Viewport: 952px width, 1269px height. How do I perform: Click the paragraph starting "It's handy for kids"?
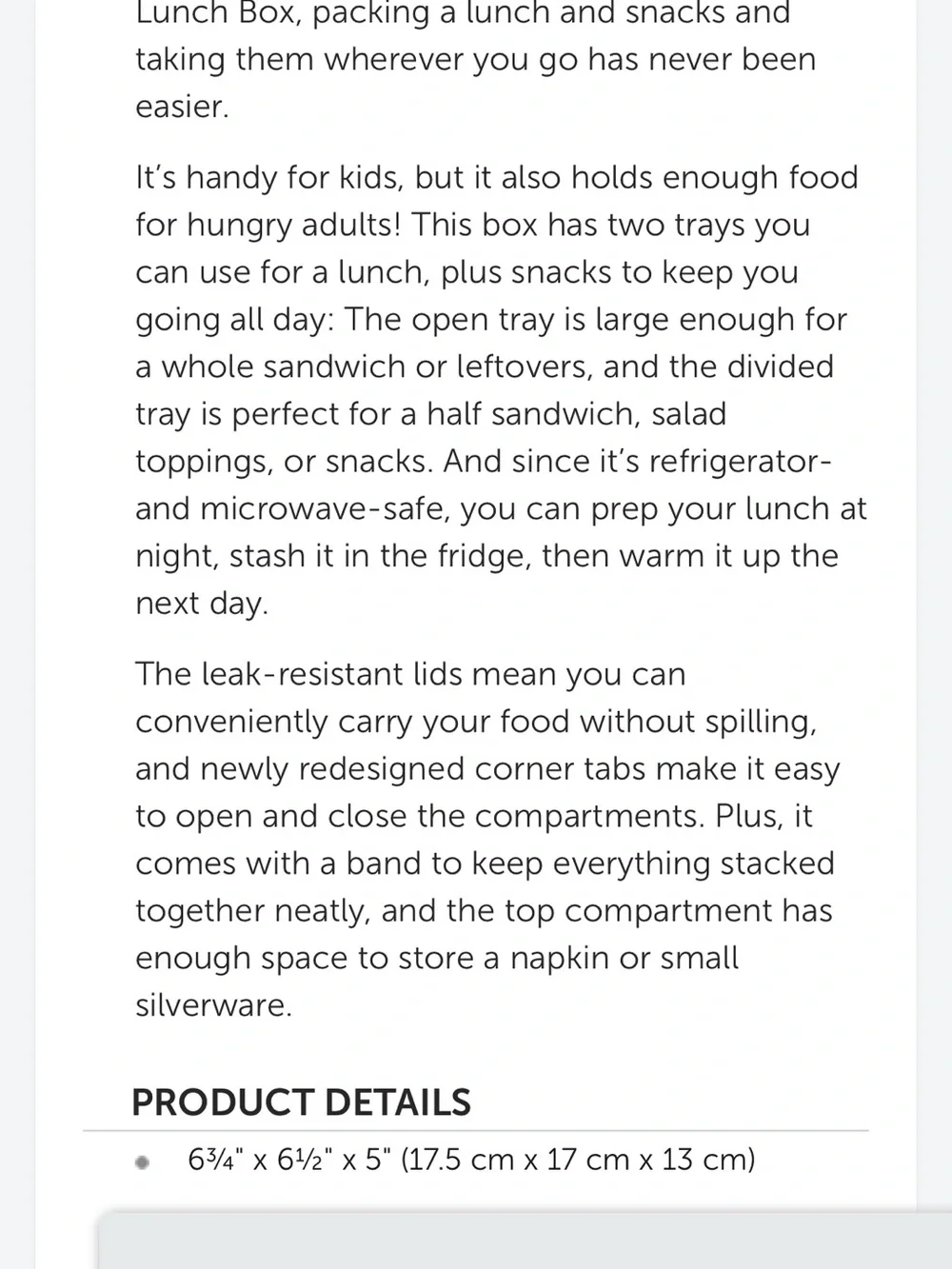501,389
